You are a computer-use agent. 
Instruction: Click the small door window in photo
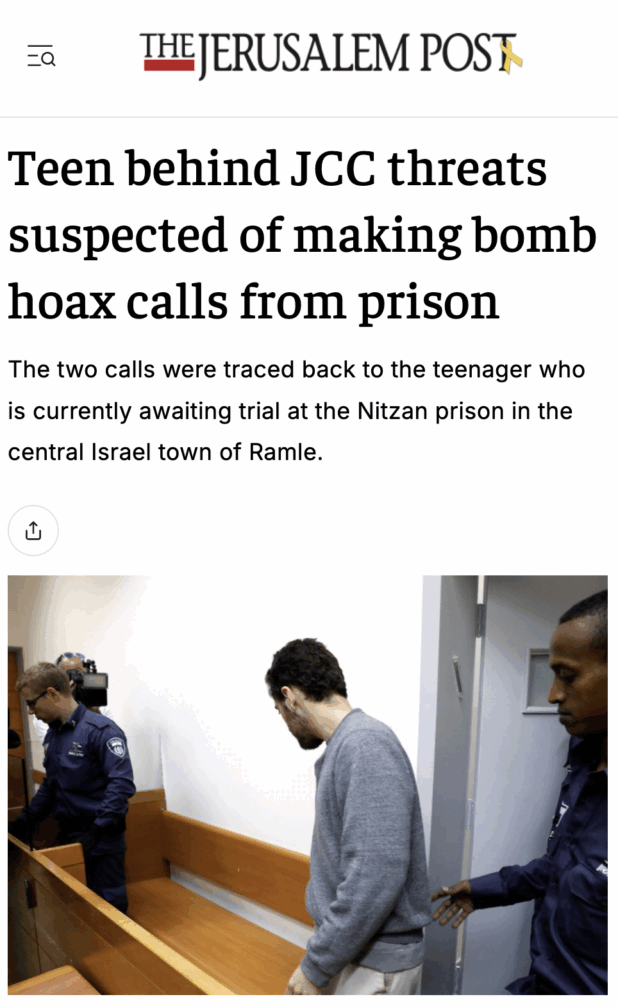pos(542,679)
